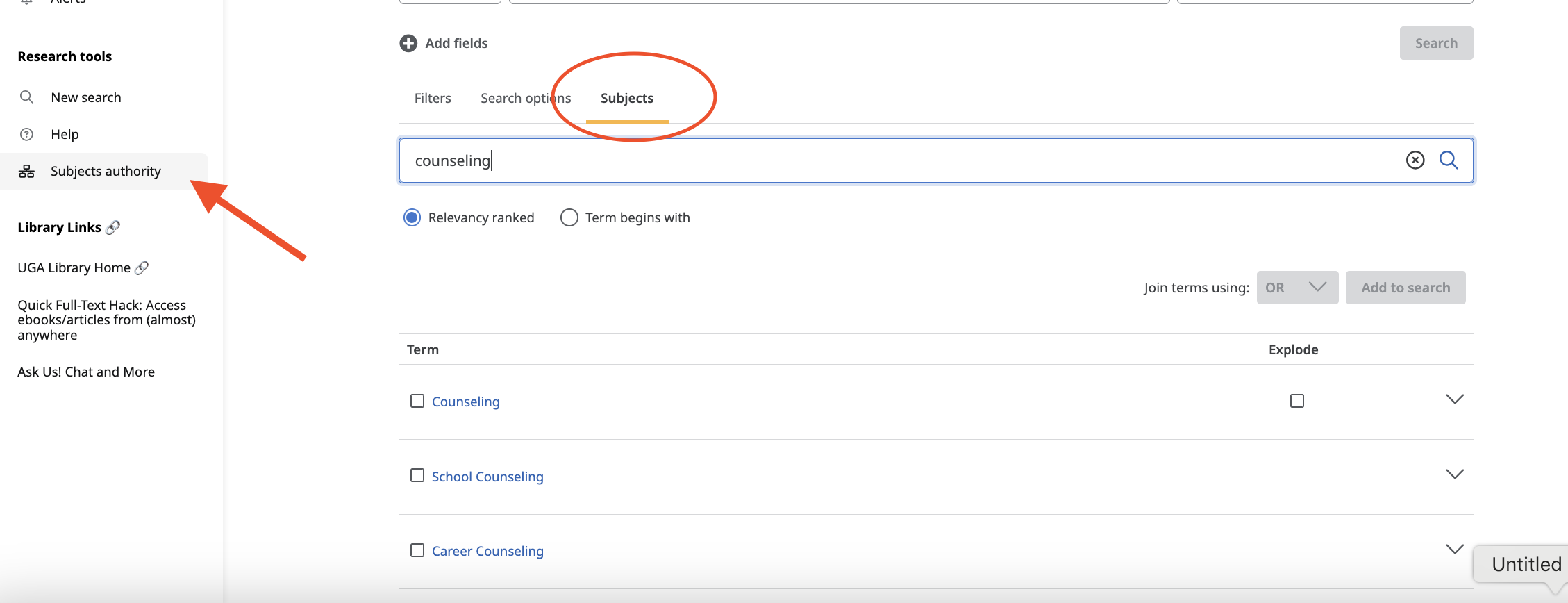1568x603 pixels.
Task: Click the Subjects authority hierarchy icon
Action: 26,172
